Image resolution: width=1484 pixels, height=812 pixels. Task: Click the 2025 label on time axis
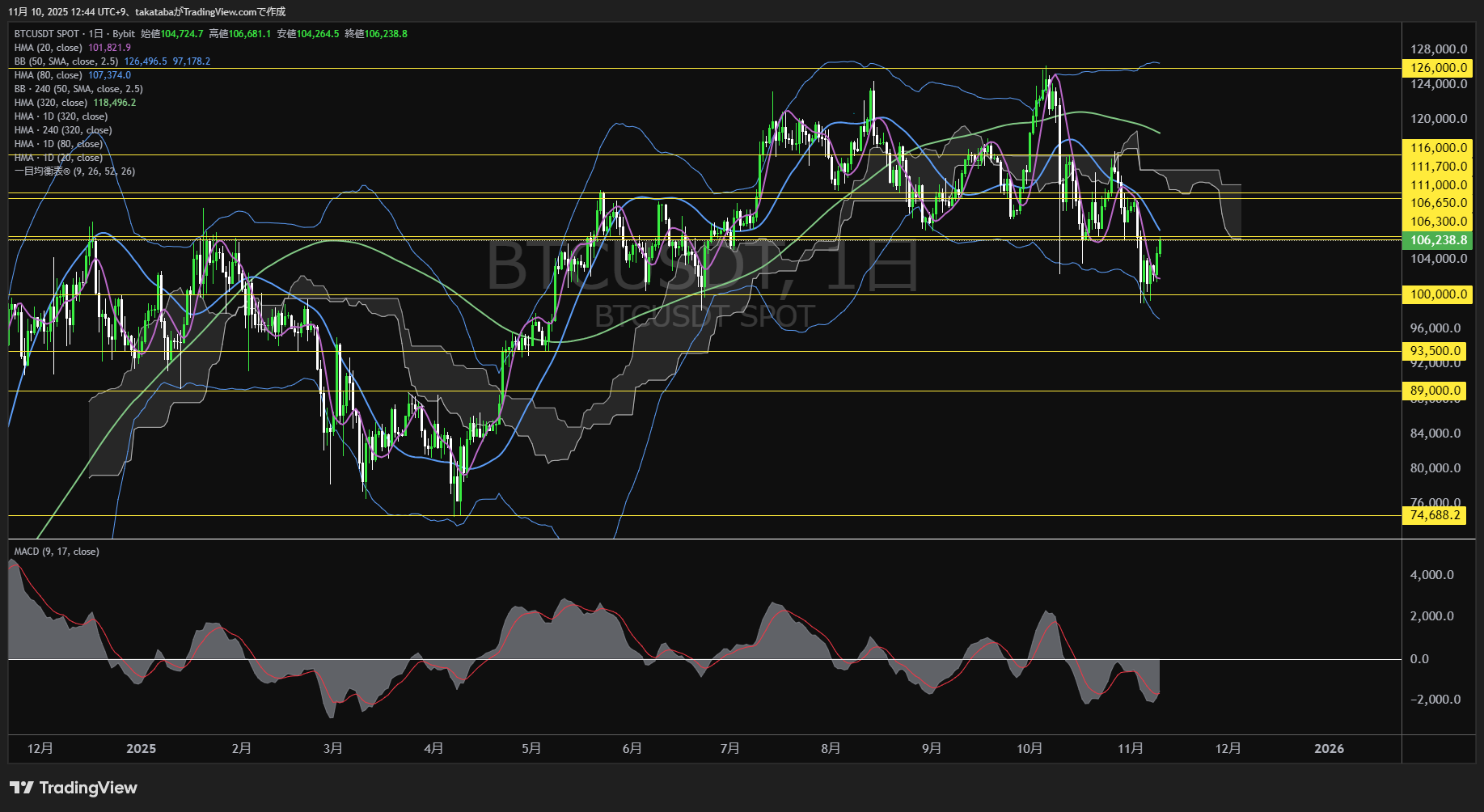click(142, 749)
